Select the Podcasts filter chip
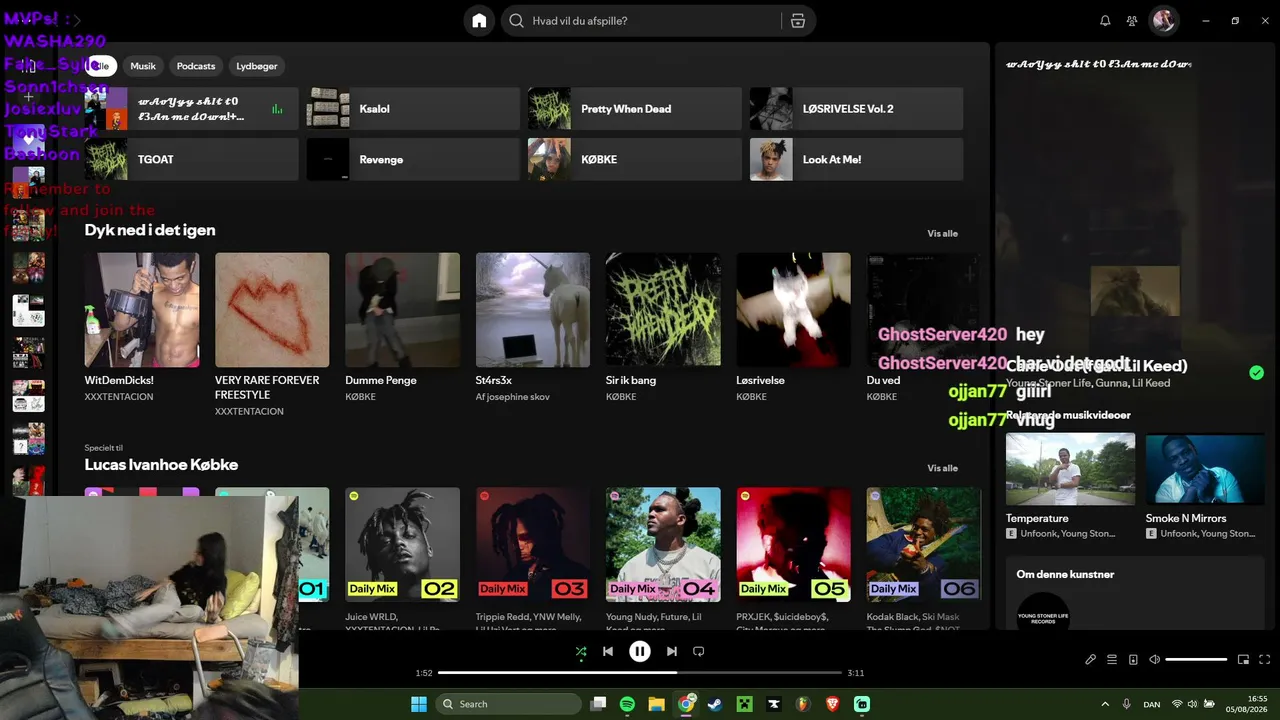The image size is (1280, 720). (x=196, y=66)
